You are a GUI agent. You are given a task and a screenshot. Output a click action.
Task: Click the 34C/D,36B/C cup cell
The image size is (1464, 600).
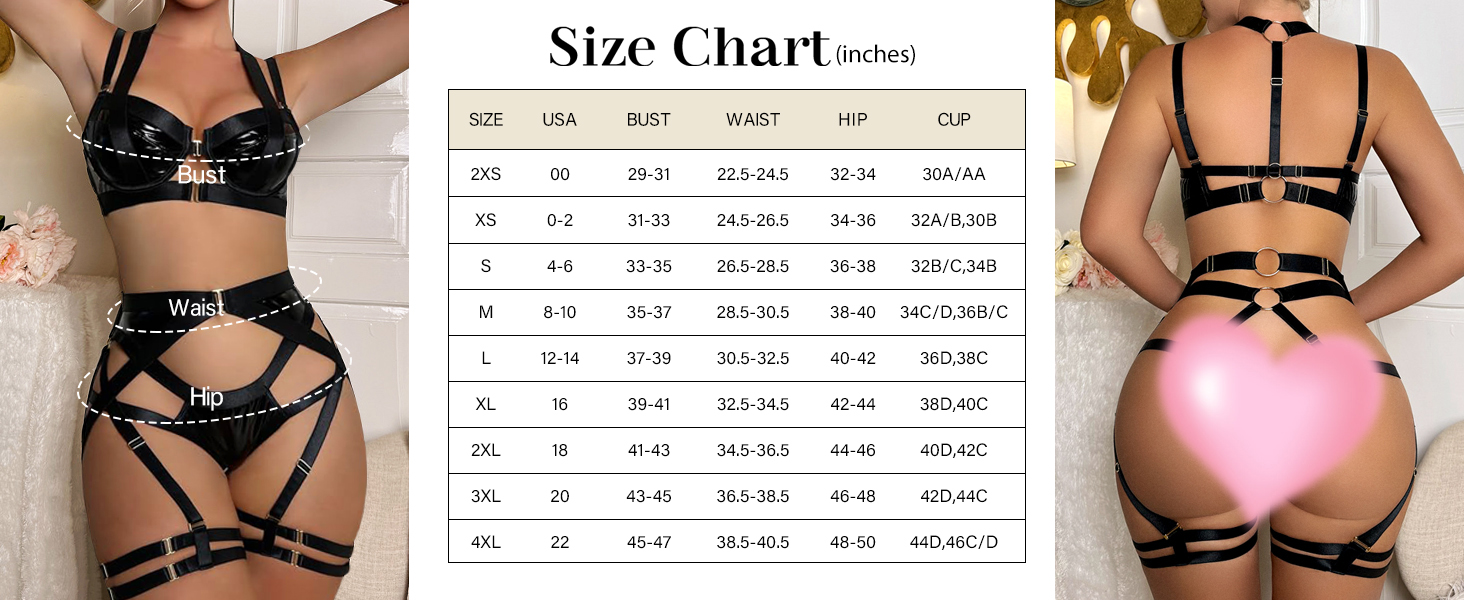(x=953, y=312)
